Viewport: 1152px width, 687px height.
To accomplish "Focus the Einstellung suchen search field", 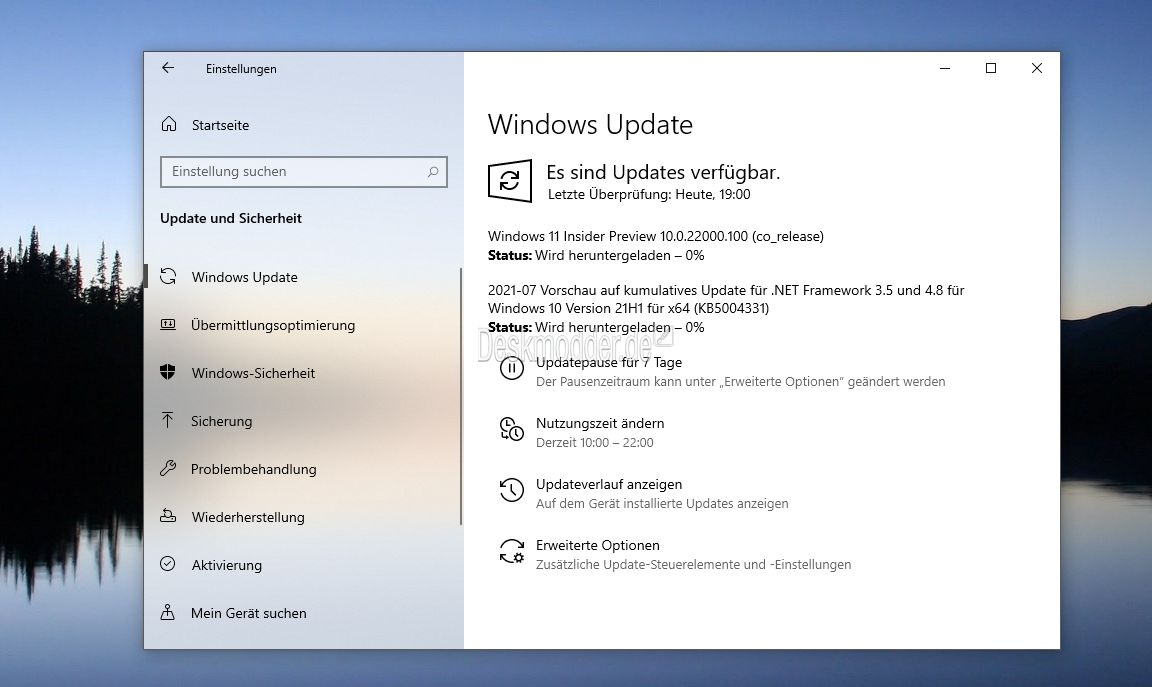I will [303, 172].
